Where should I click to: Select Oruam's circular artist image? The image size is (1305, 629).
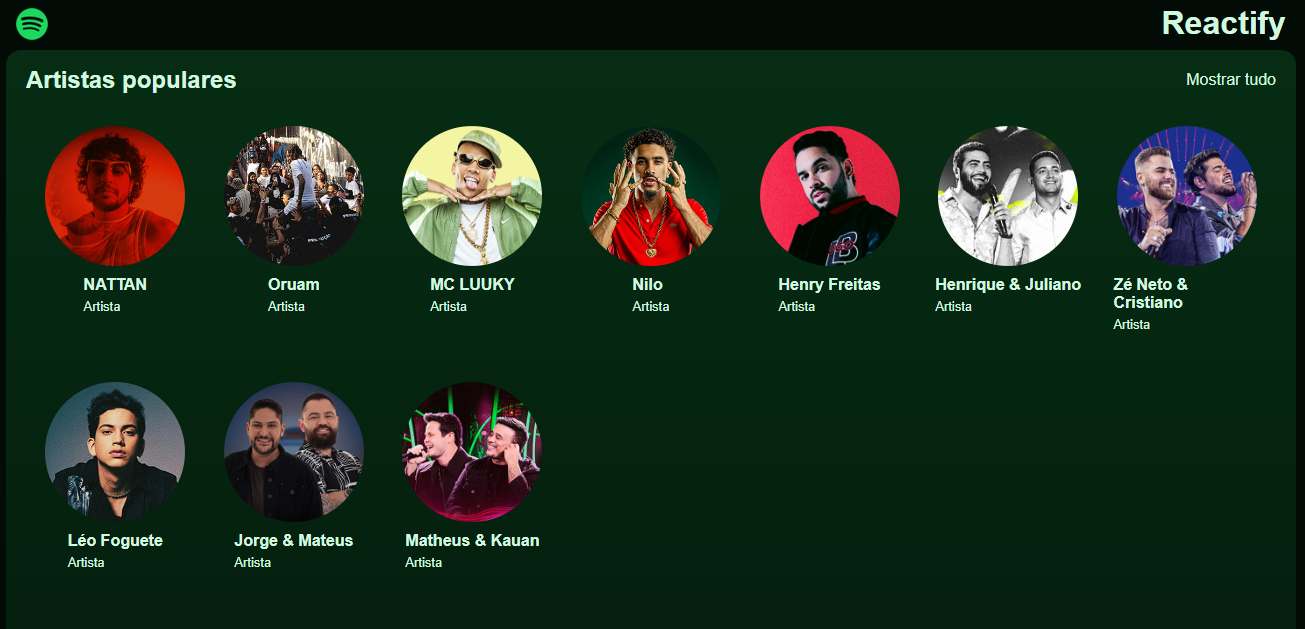294,196
